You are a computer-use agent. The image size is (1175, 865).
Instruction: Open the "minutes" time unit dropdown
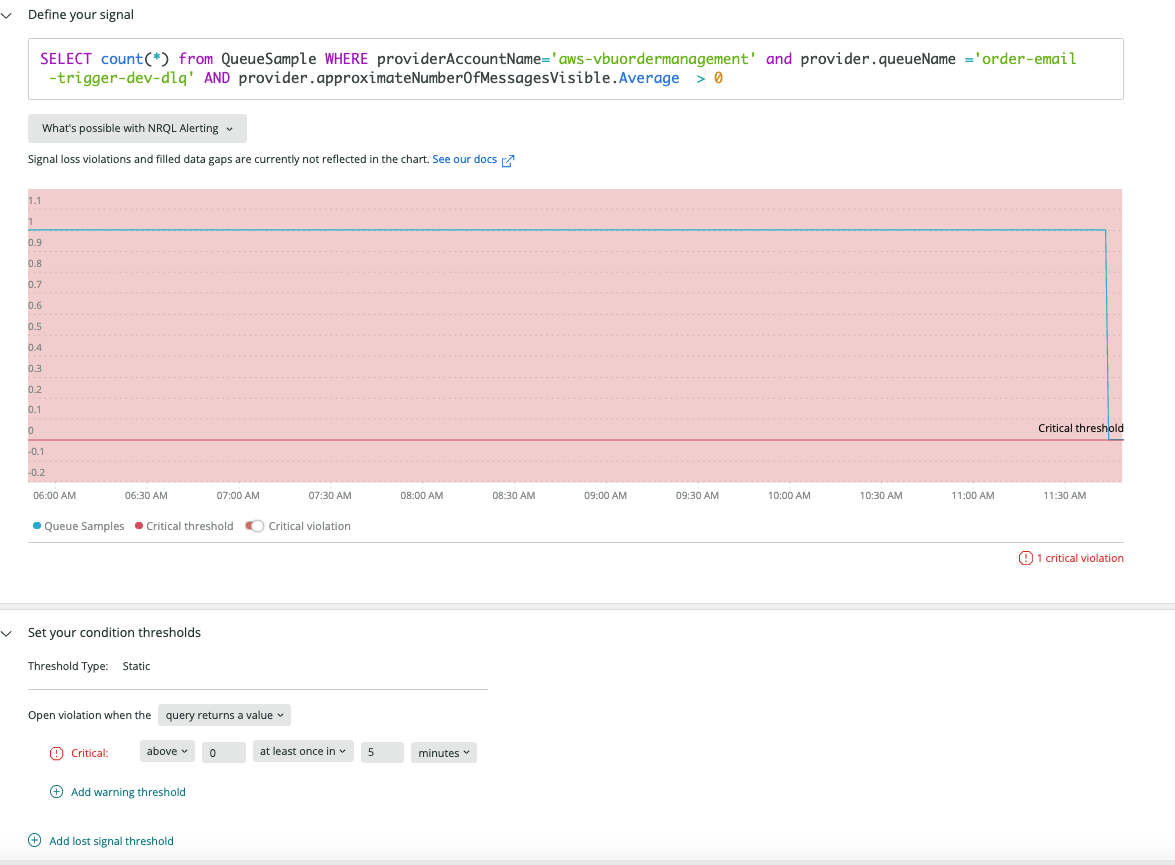(x=443, y=752)
